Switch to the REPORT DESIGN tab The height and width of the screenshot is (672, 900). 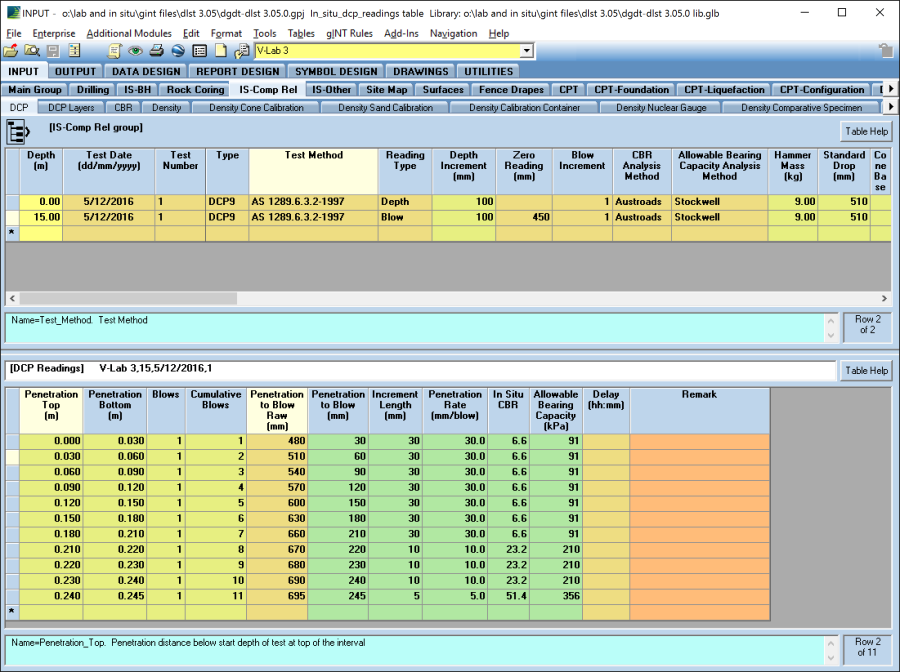(x=238, y=71)
